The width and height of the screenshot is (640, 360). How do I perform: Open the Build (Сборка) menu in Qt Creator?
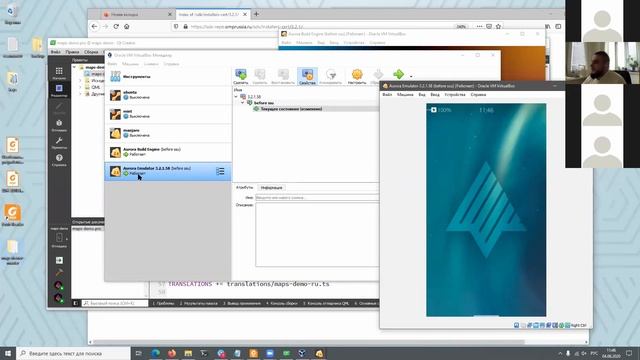pos(91,52)
